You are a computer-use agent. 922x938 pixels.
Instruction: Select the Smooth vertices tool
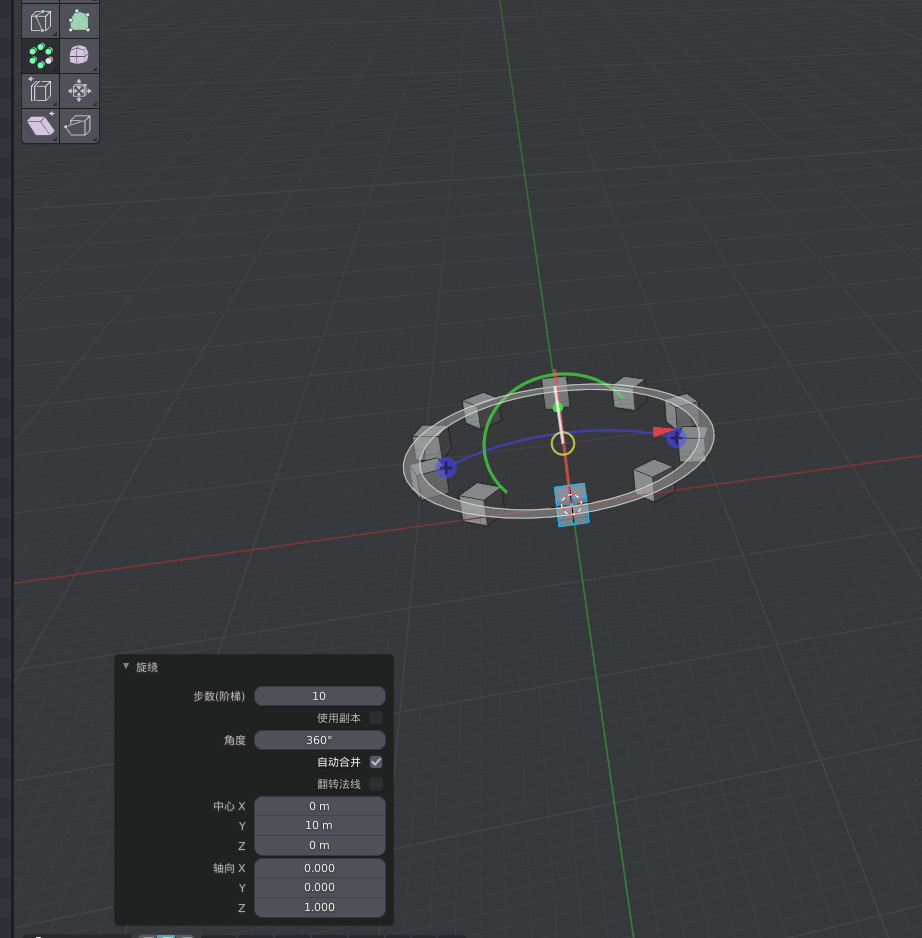tap(79, 56)
